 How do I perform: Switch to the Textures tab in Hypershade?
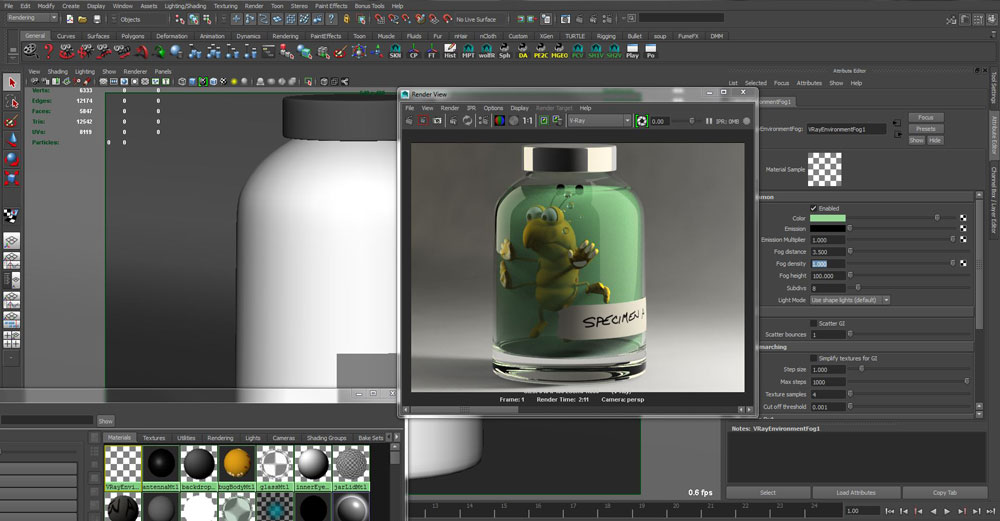[x=154, y=438]
